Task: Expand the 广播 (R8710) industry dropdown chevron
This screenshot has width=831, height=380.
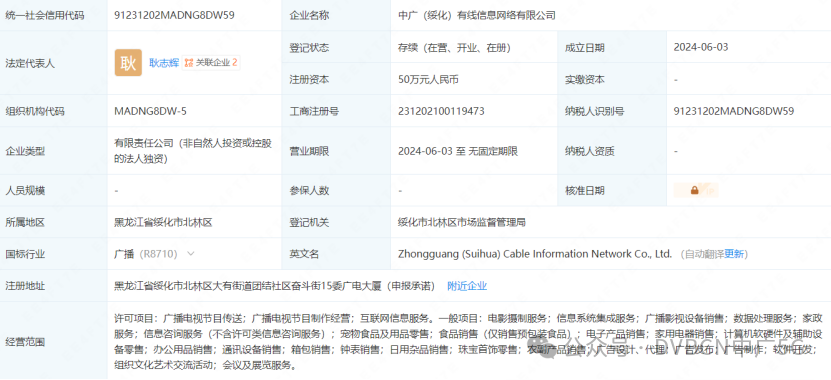Action: pos(191,254)
